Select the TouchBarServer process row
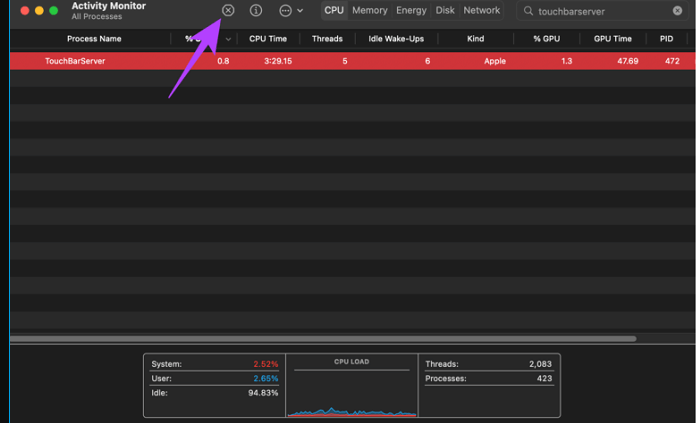The width and height of the screenshot is (696, 423). coord(352,61)
